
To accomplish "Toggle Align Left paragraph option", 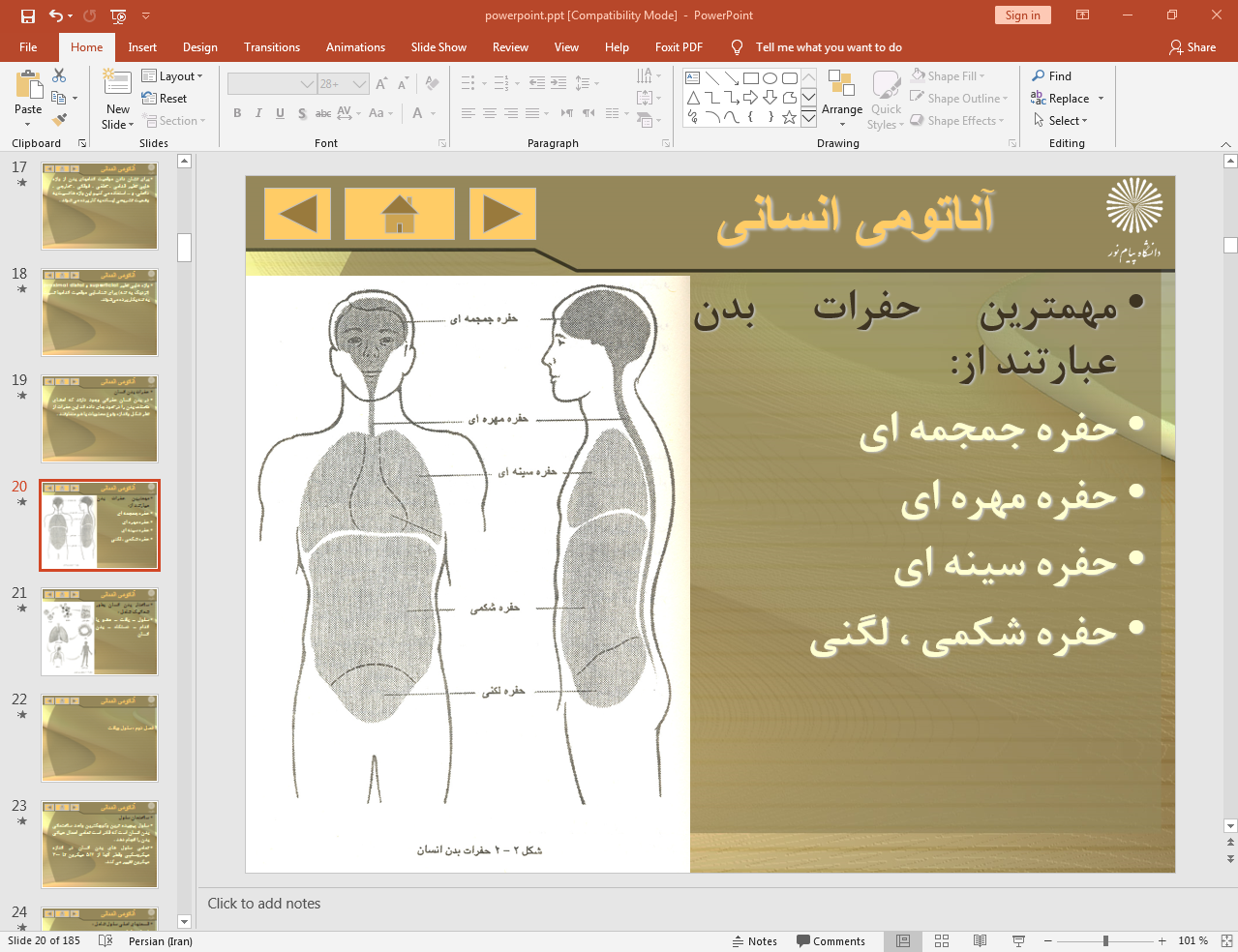I will click(468, 113).
